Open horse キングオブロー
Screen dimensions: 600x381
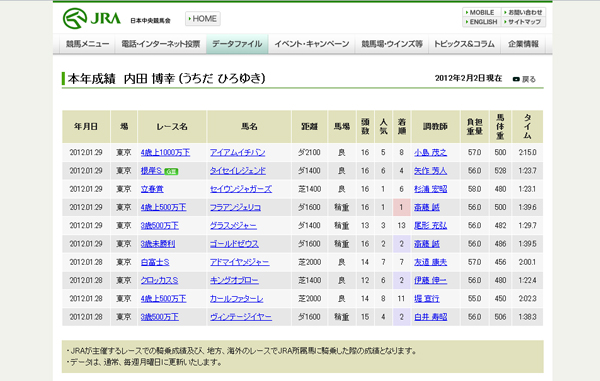pos(234,280)
